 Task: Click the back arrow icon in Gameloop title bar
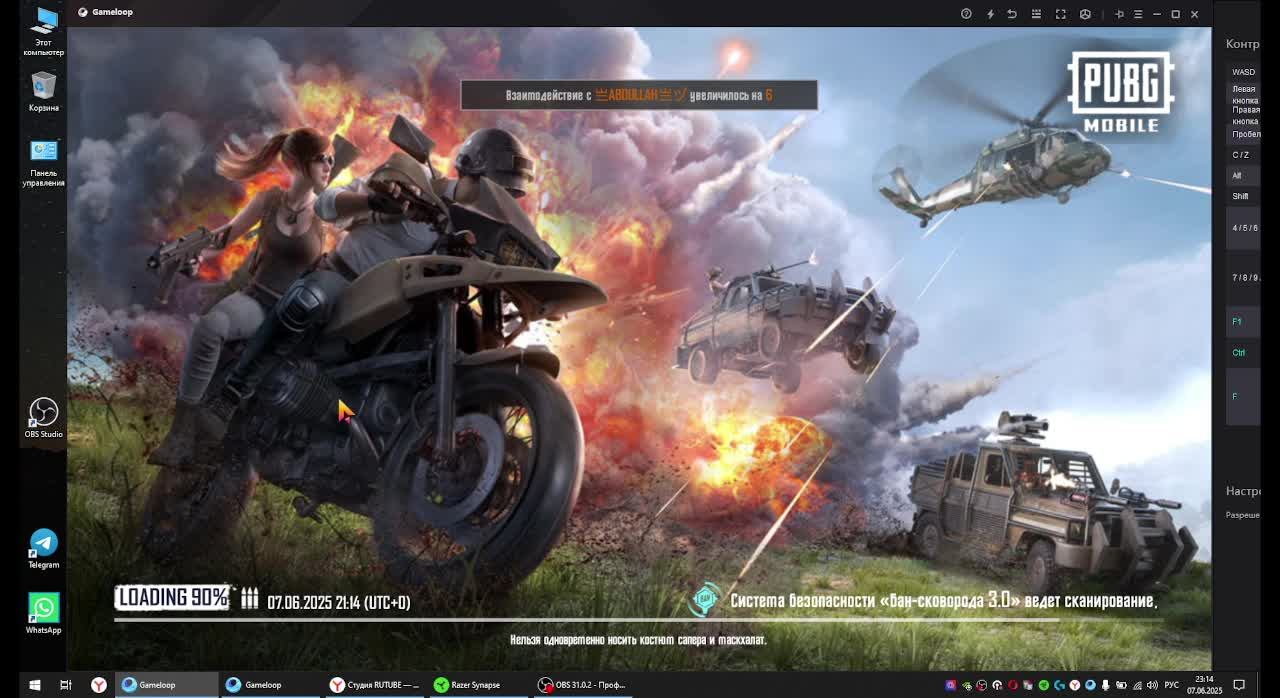[1012, 14]
